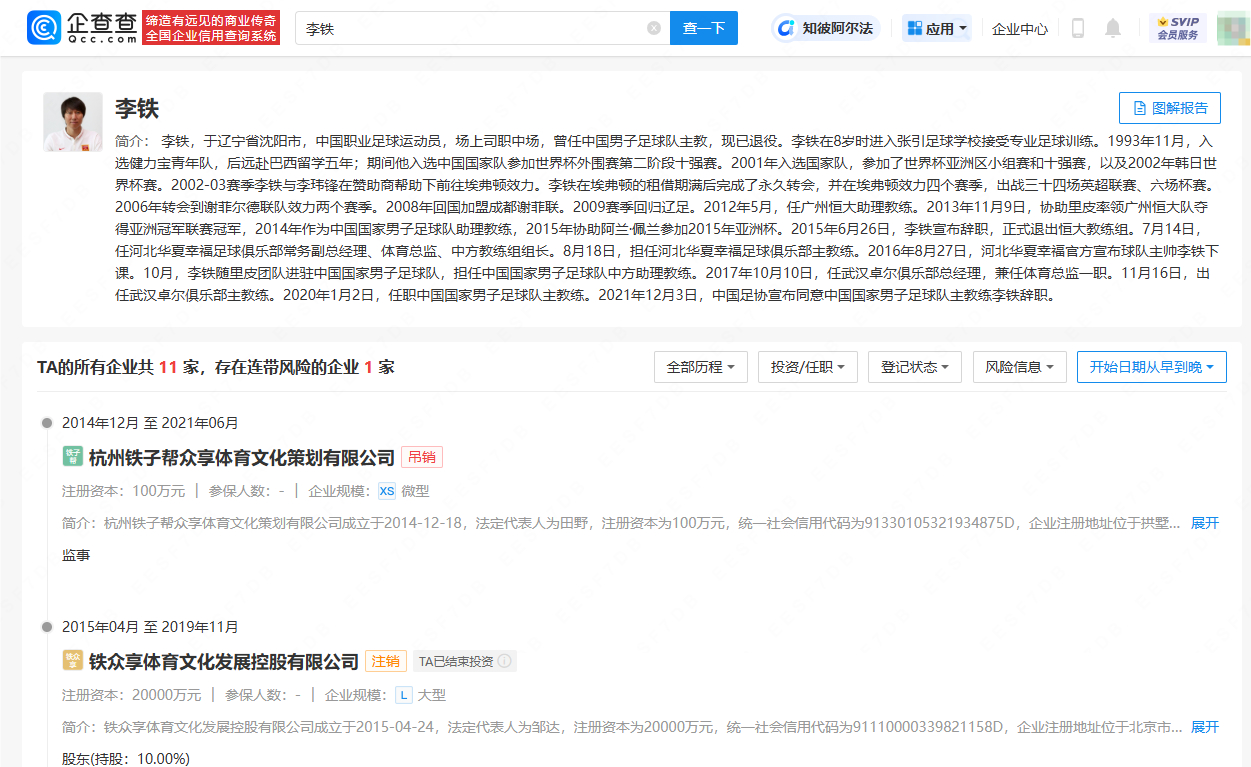Click the 铁众享体育 company logo icon

click(72, 661)
